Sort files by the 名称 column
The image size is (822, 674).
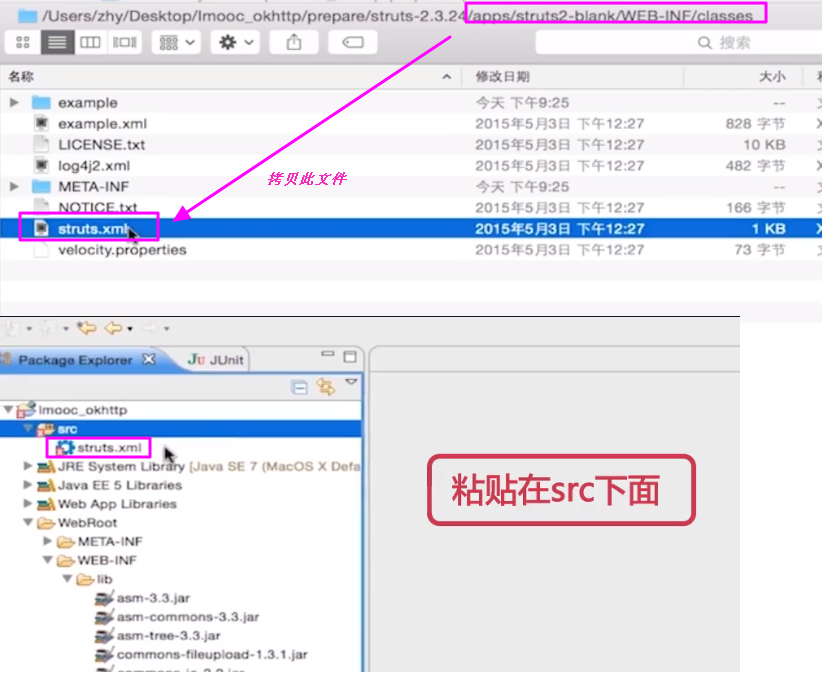pyautogui.click(x=21, y=77)
